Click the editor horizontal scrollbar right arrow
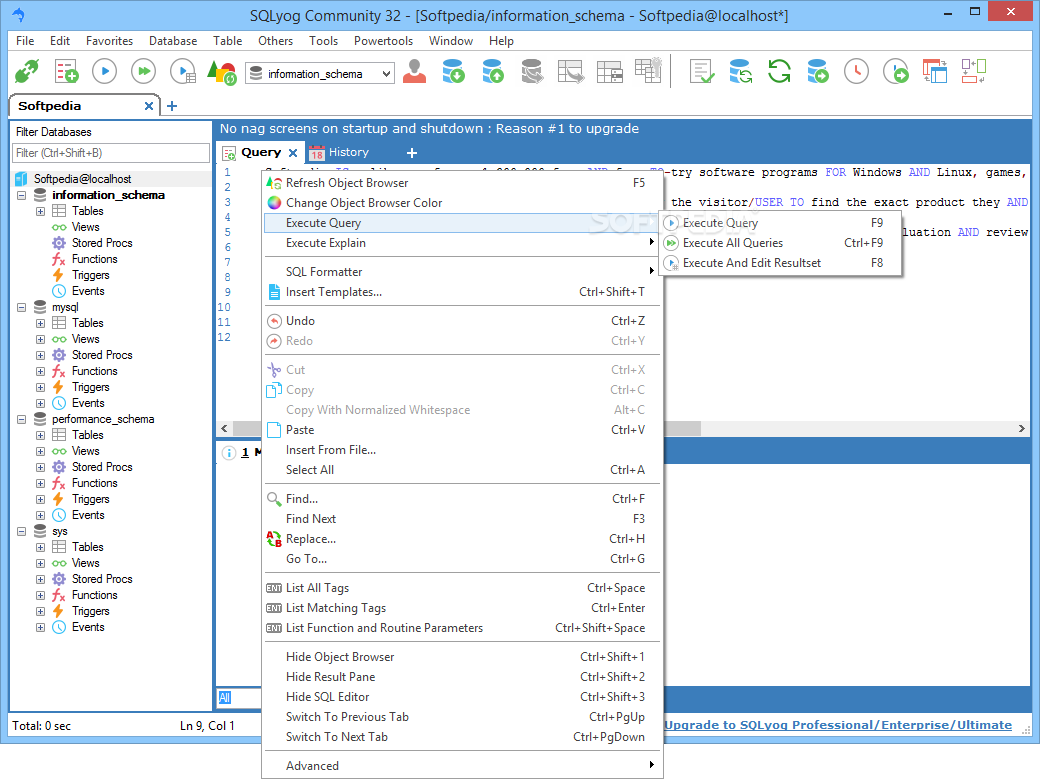Screen dimensions: 1040x779 pos(1021,429)
